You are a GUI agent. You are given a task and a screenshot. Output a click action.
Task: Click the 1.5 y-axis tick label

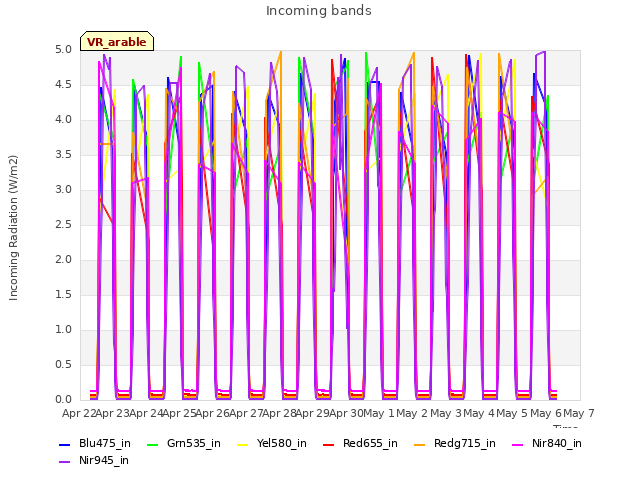click(x=63, y=295)
